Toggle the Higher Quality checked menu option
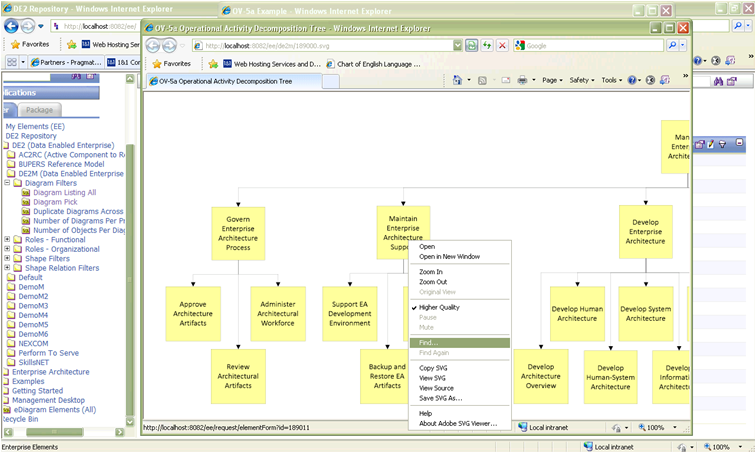The height and width of the screenshot is (452, 755). tap(439, 307)
